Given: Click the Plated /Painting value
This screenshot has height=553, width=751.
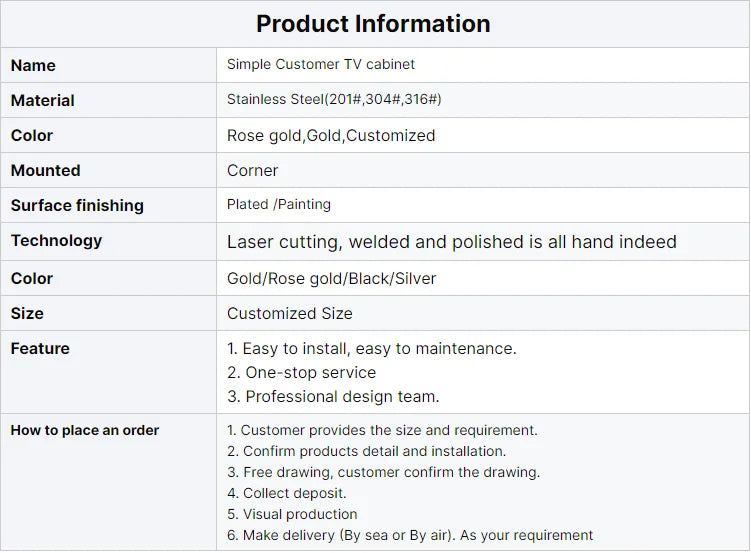Looking at the screenshot, I should click(x=279, y=204).
